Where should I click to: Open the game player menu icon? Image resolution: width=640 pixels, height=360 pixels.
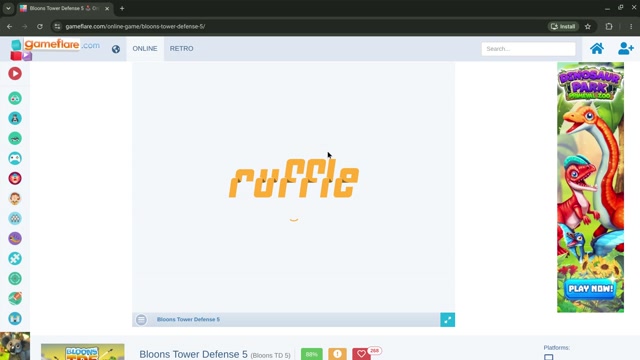(x=141, y=320)
